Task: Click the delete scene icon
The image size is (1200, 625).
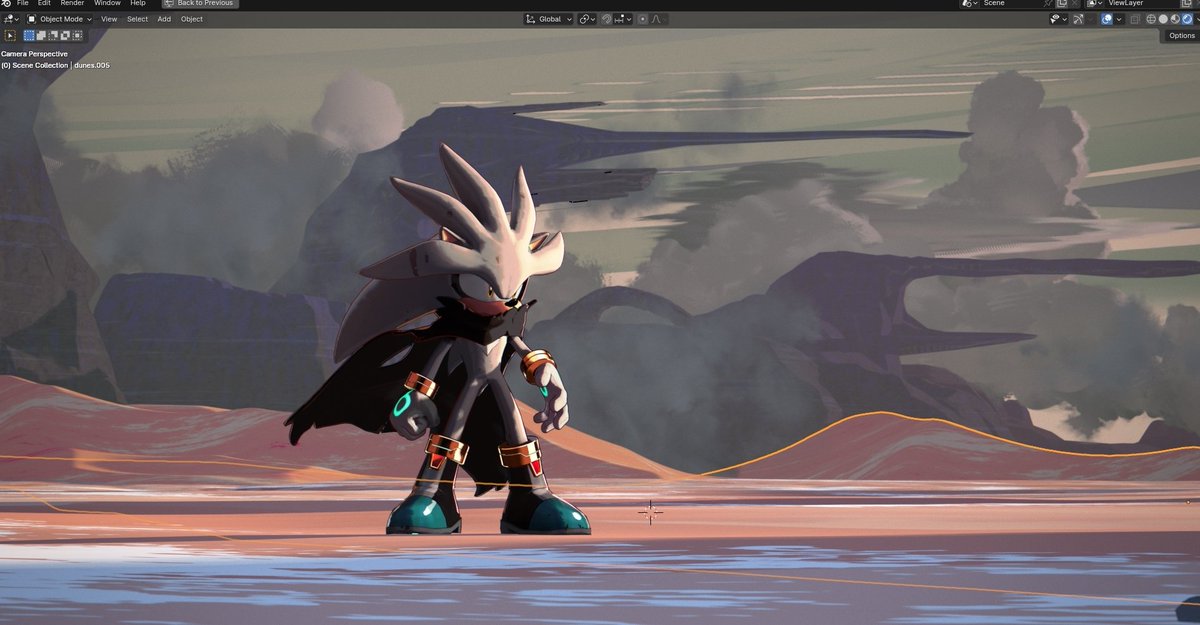Action: point(1075,3)
